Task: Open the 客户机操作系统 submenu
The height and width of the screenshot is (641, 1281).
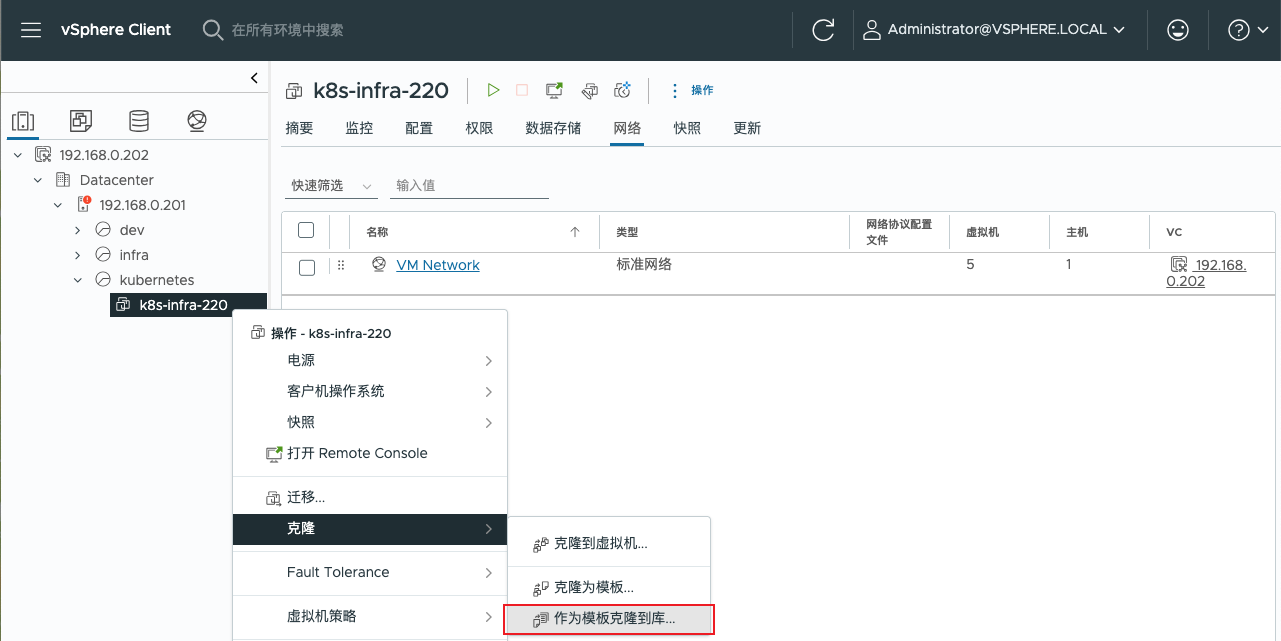Action: (370, 391)
